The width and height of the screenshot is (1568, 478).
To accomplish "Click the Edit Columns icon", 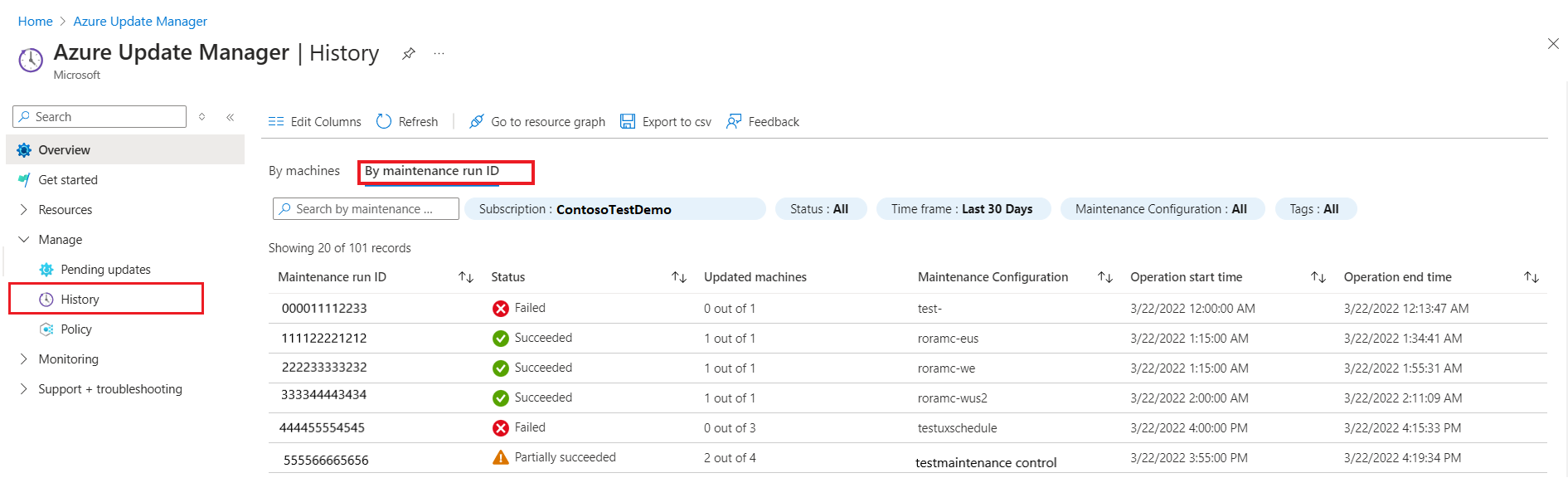I will click(276, 122).
